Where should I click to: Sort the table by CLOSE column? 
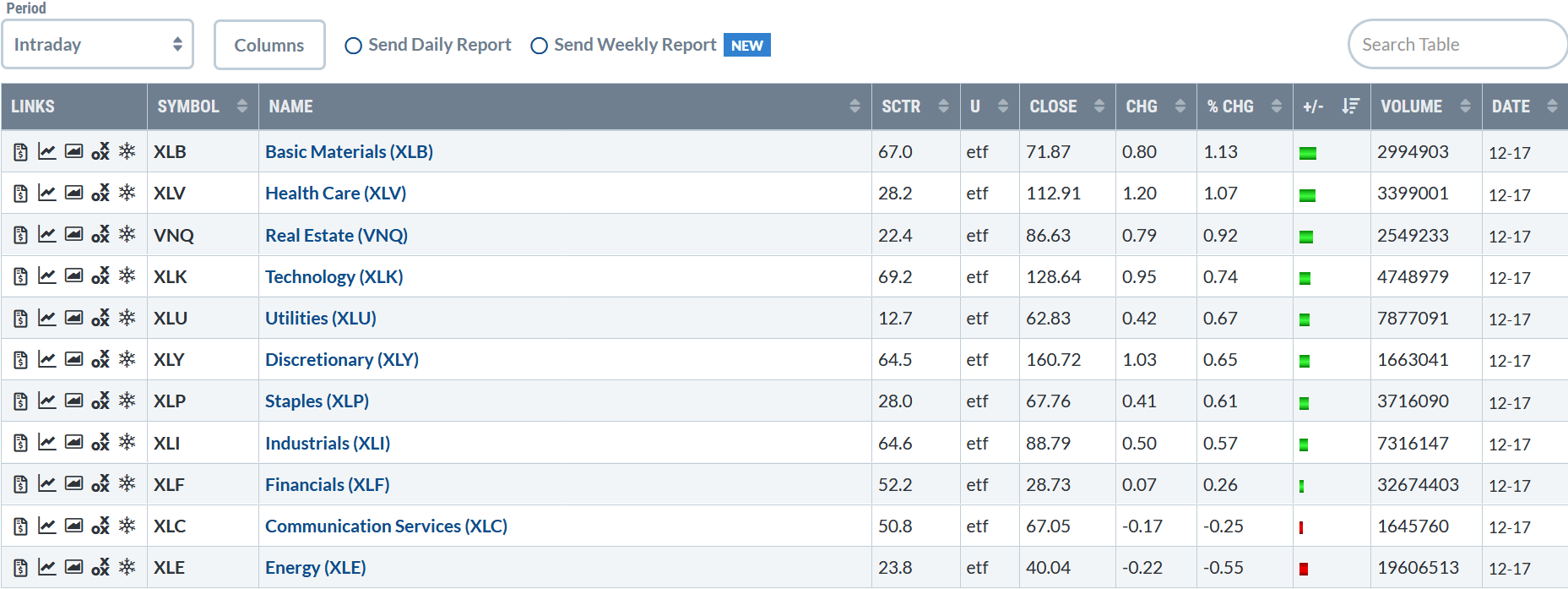pyautogui.click(x=1067, y=106)
